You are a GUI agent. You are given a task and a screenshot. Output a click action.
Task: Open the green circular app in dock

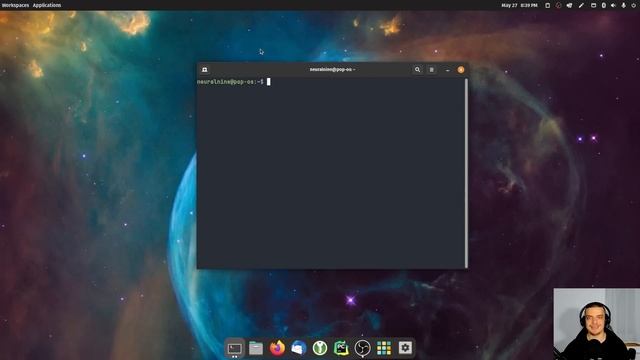320,348
